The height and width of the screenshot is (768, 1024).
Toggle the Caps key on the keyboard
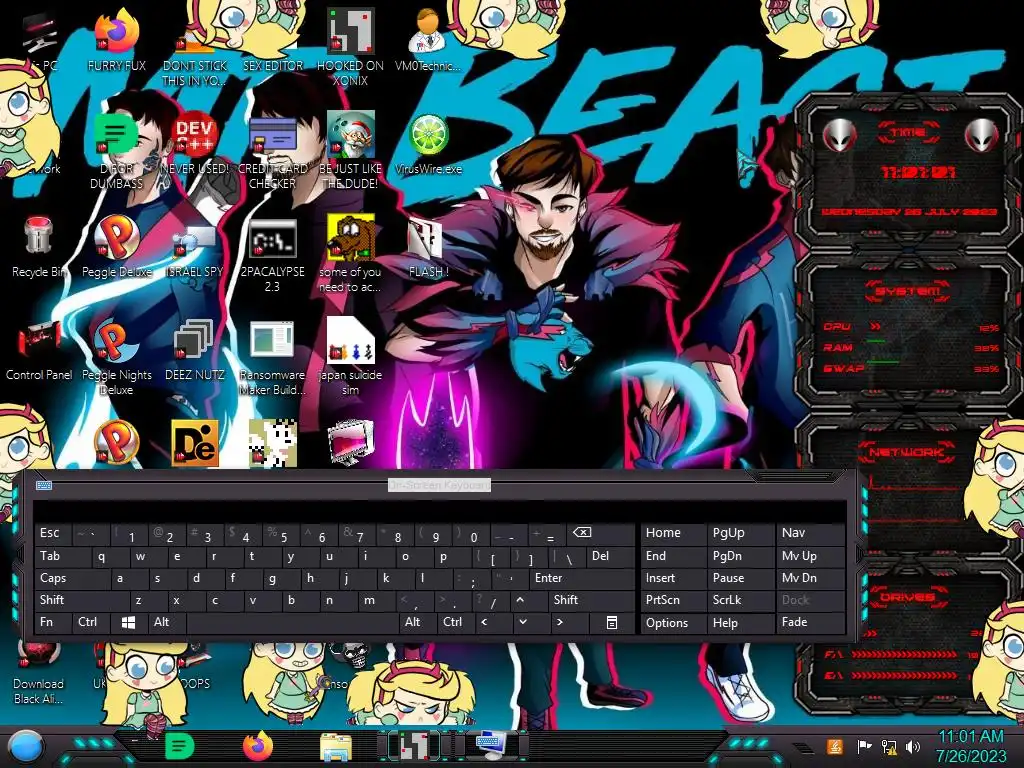tap(71, 578)
